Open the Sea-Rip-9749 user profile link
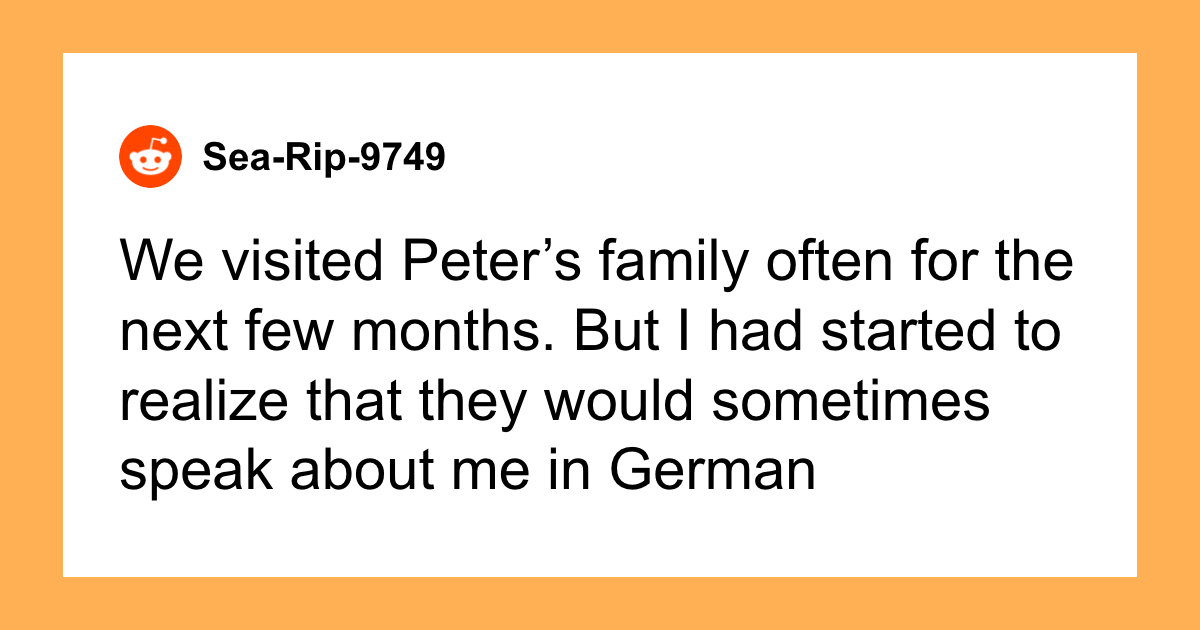The width and height of the screenshot is (1200, 630). click(x=324, y=158)
